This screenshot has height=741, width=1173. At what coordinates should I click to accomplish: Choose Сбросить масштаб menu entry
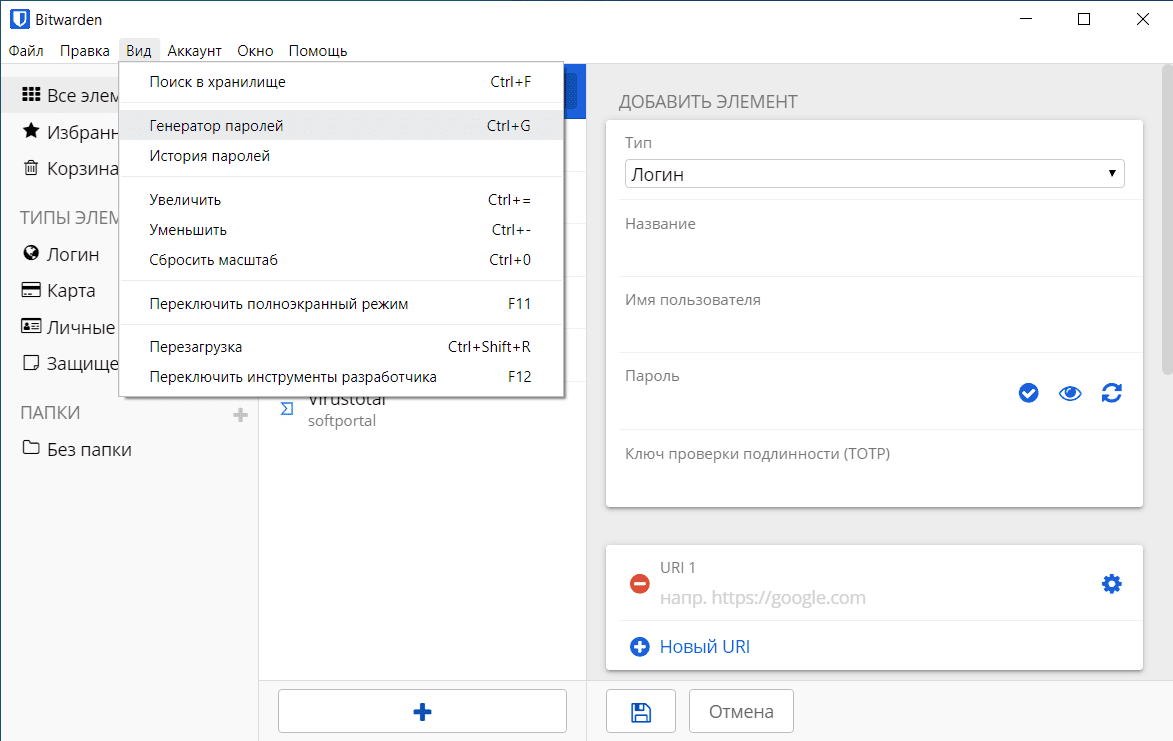tap(341, 259)
